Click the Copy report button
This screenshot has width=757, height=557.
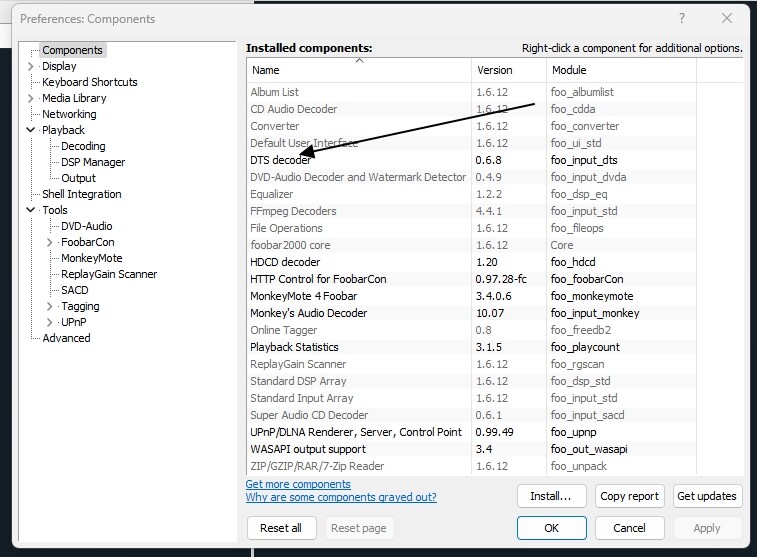click(x=629, y=496)
